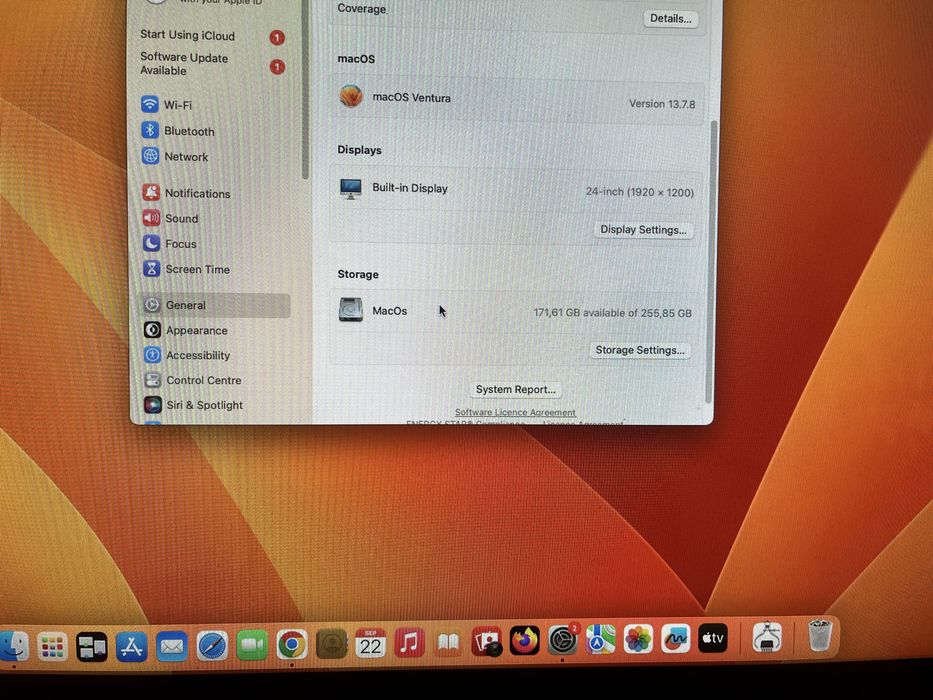Viewport: 933px width, 700px height.
Task: Open Software Update Available notice
Action: click(x=212, y=64)
